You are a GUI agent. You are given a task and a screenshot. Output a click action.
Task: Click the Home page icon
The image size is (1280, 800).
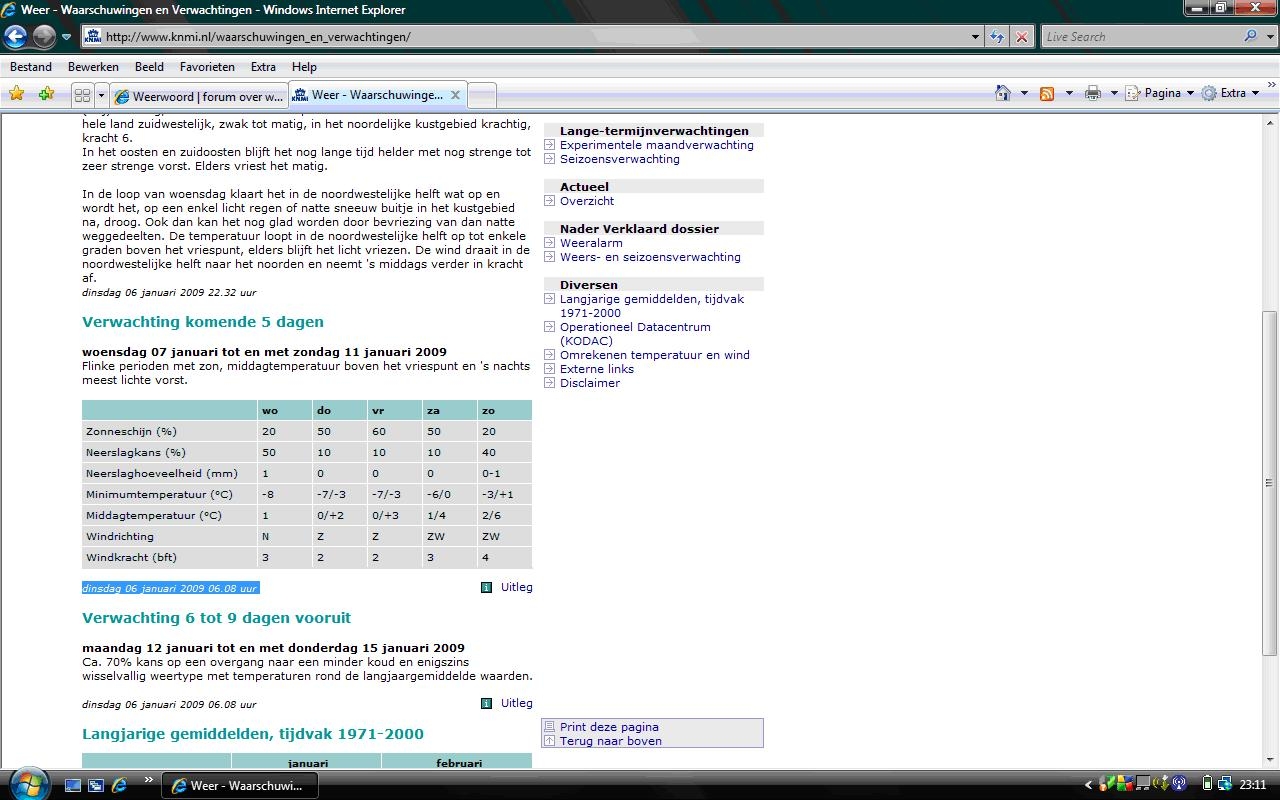coord(1003,93)
